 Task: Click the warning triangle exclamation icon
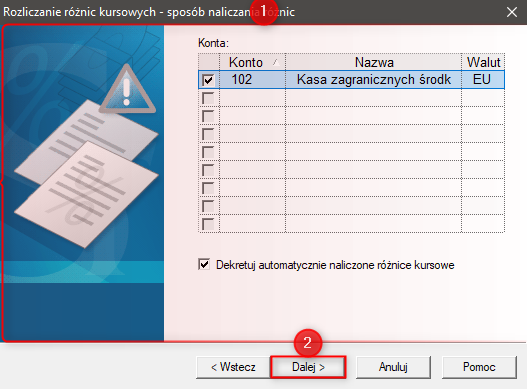tap(127, 89)
